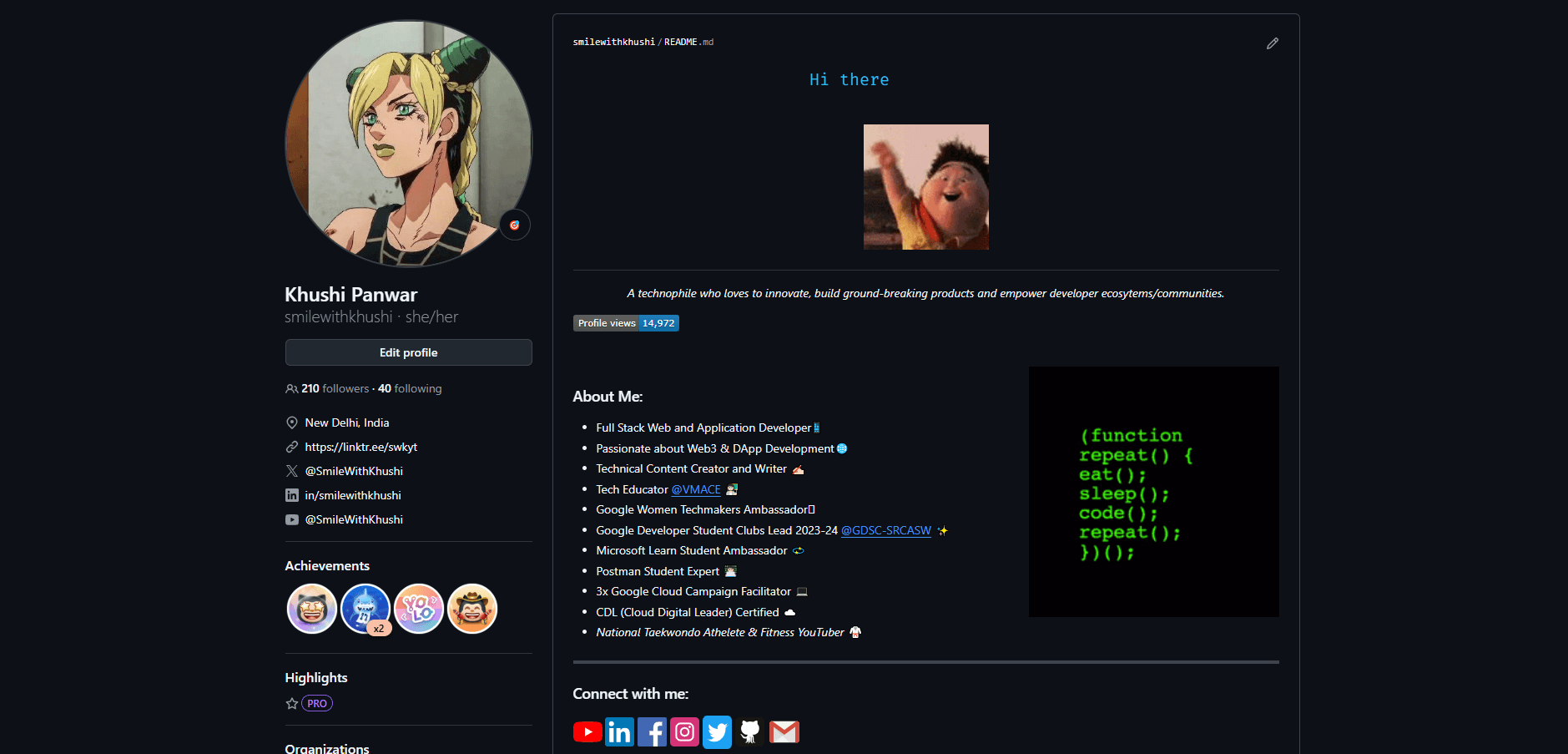
Task: Visit the @VMACE mention link
Action: pyautogui.click(x=695, y=490)
